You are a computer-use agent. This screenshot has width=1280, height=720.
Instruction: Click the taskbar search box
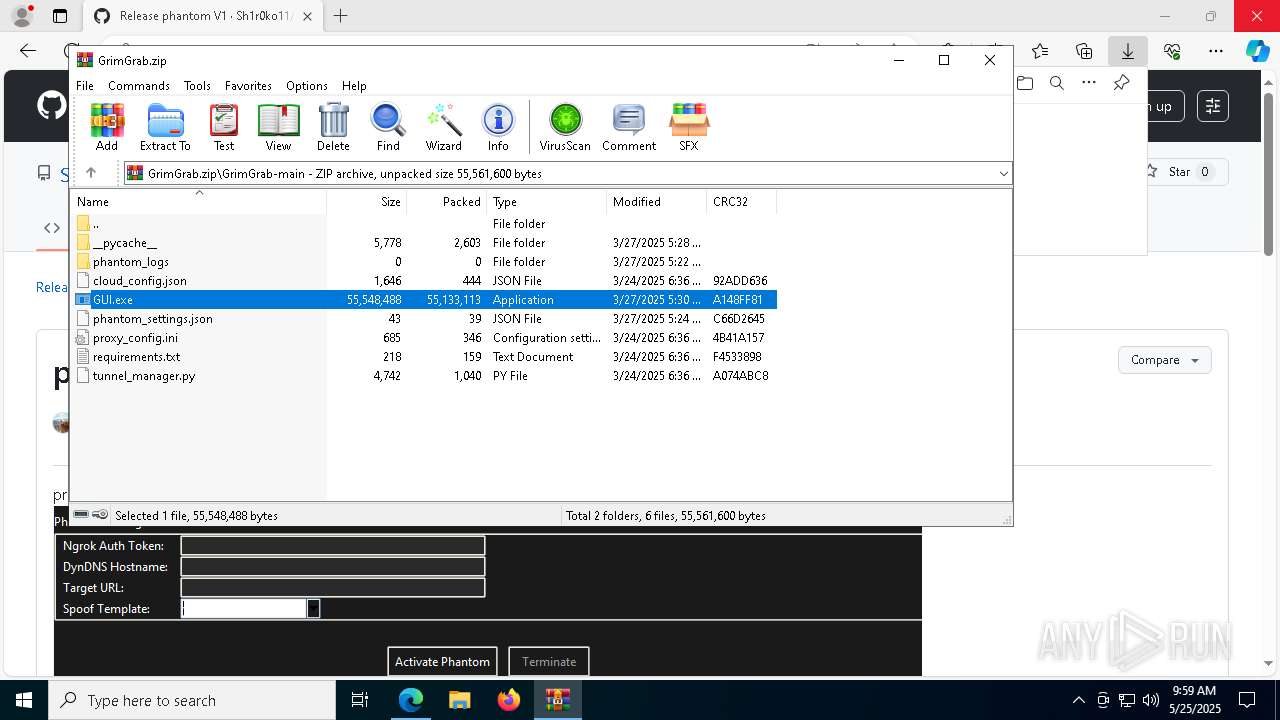coord(192,700)
